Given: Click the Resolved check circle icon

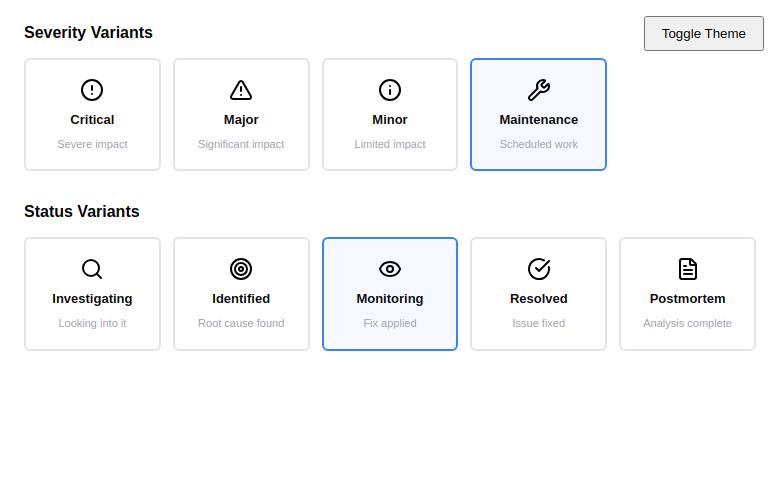Looking at the screenshot, I should (538, 269).
